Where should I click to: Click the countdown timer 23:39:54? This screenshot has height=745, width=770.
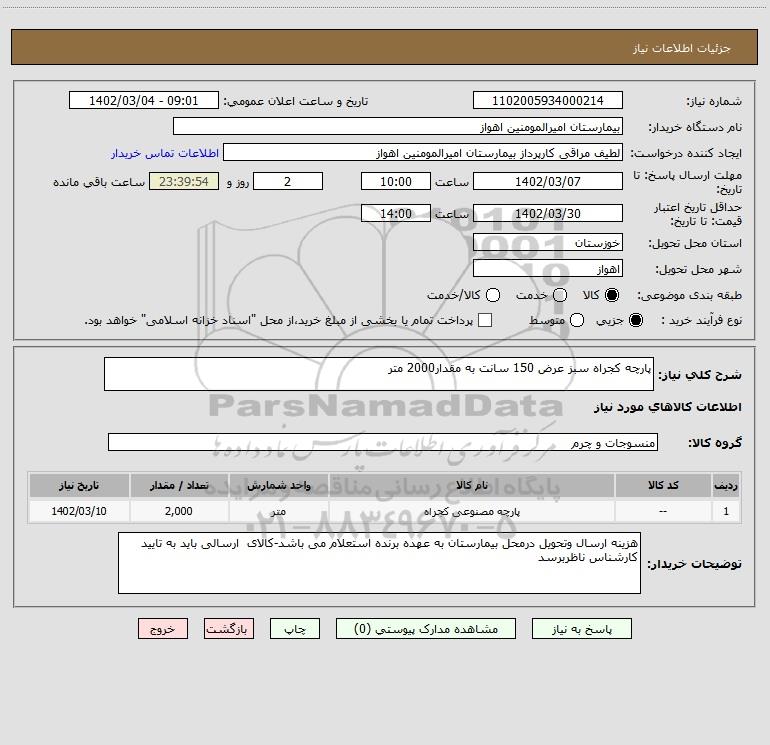click(x=184, y=181)
